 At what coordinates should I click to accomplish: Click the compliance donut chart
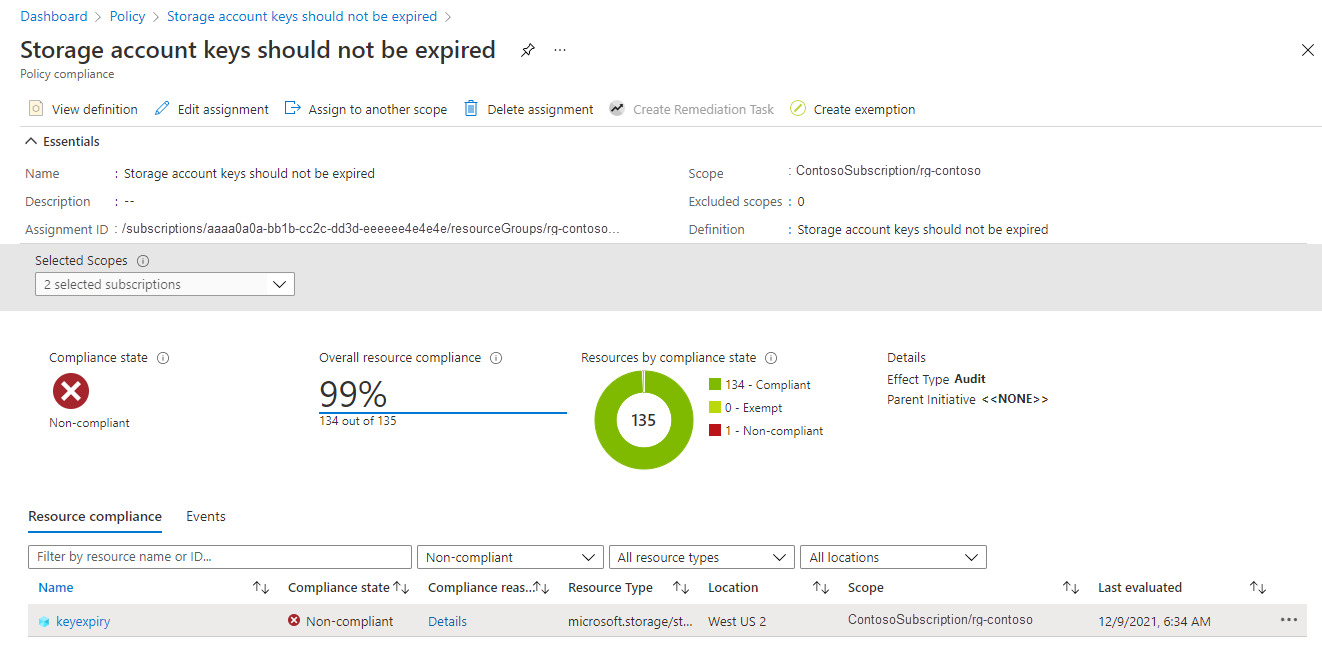pos(643,420)
